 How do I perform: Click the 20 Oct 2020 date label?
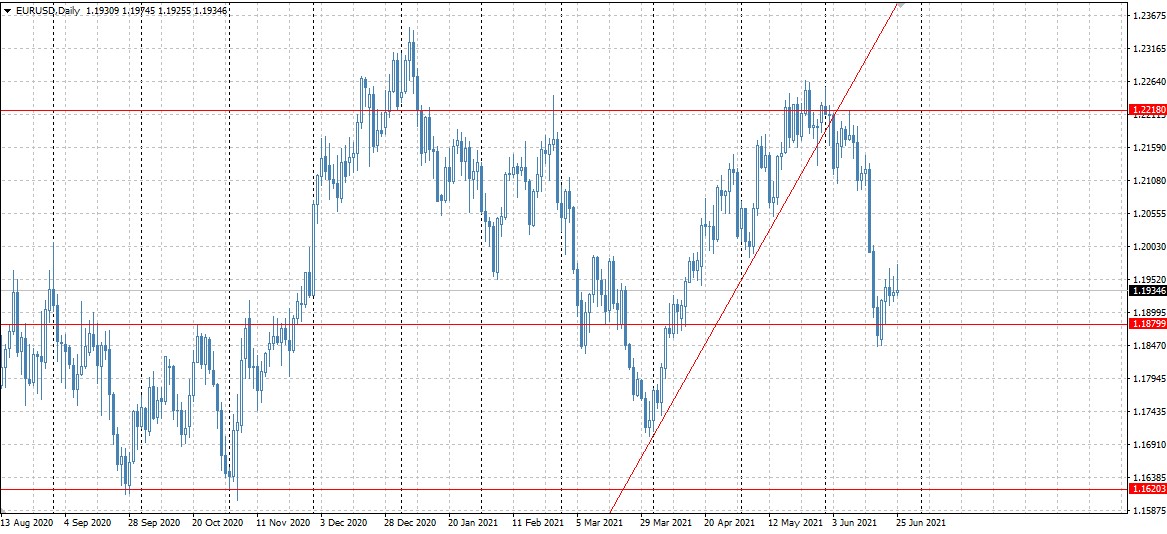[x=218, y=523]
